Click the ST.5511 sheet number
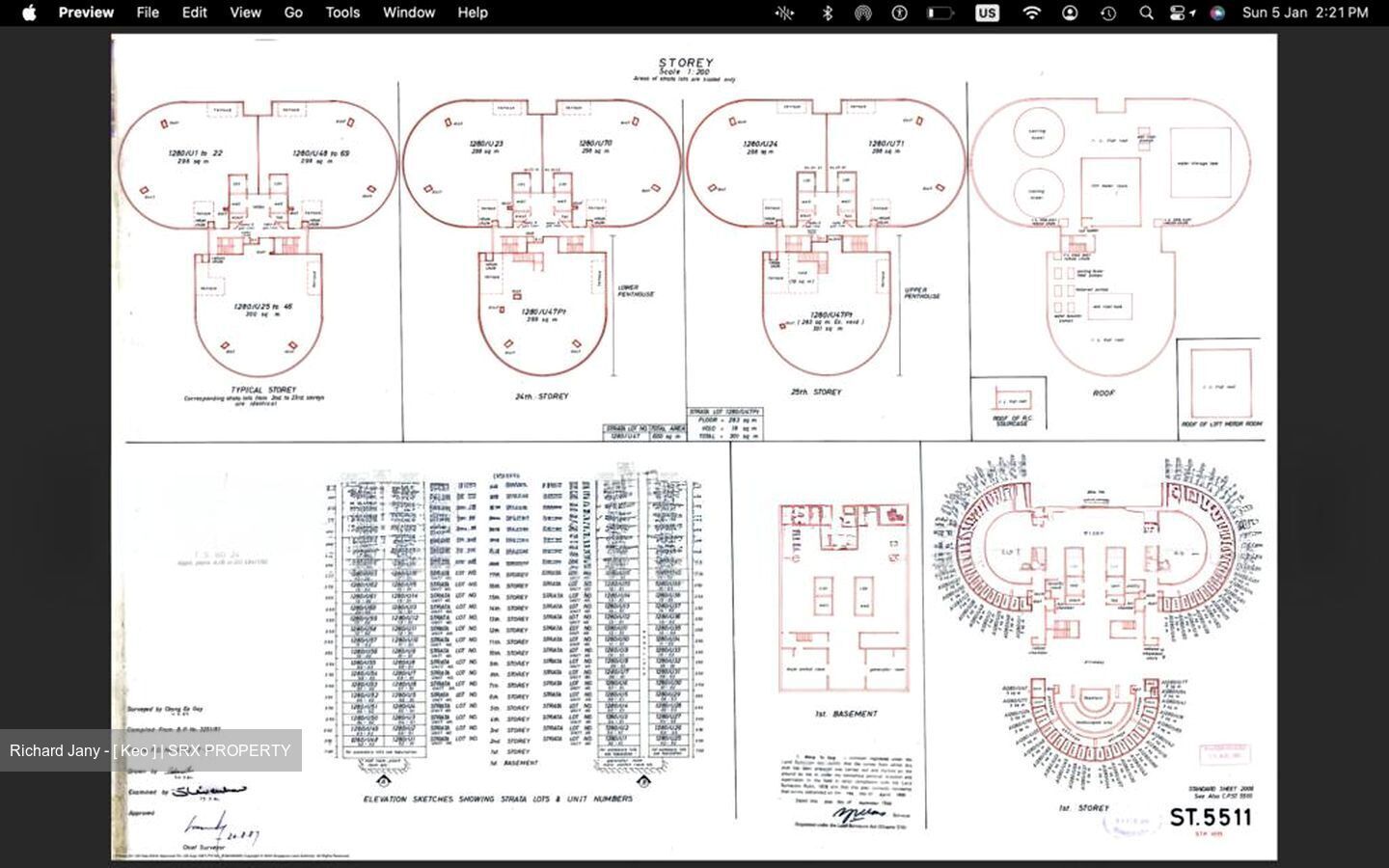 pos(1211,818)
